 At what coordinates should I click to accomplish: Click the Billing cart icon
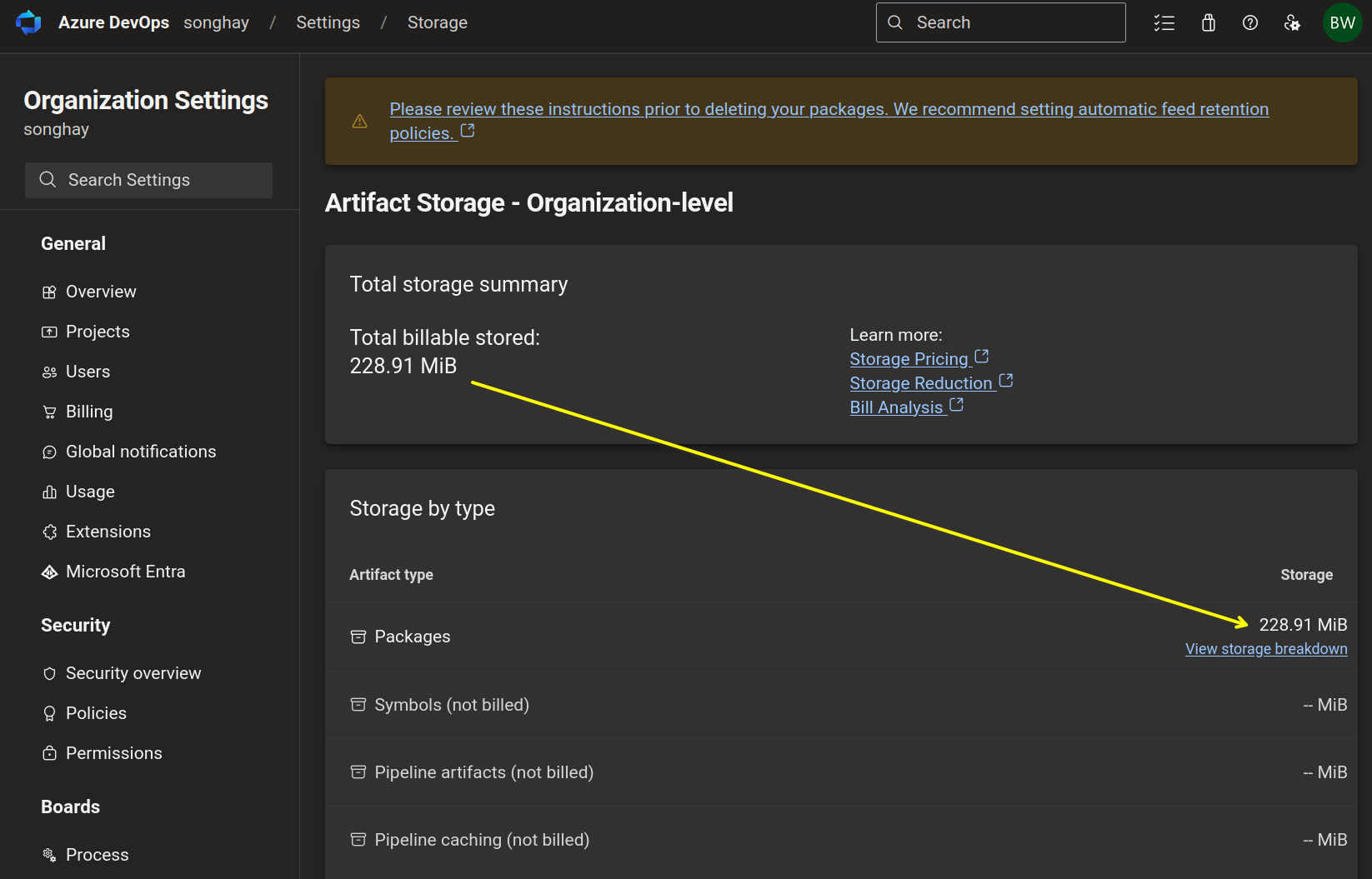tap(49, 412)
